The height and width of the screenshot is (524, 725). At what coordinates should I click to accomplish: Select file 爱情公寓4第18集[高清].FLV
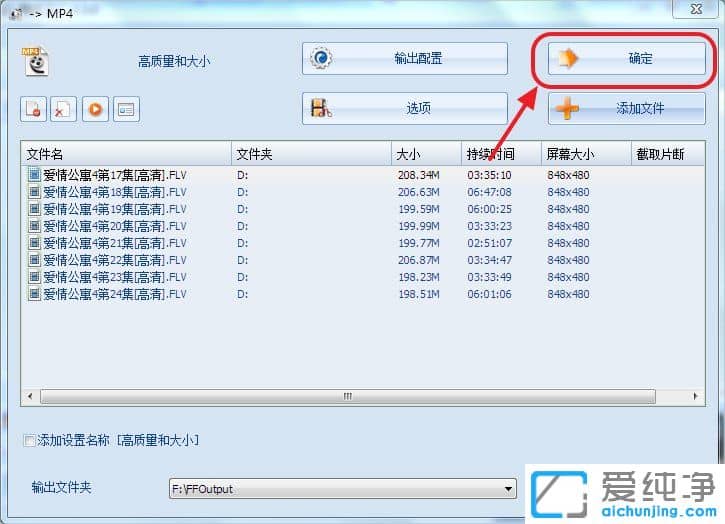pos(115,192)
